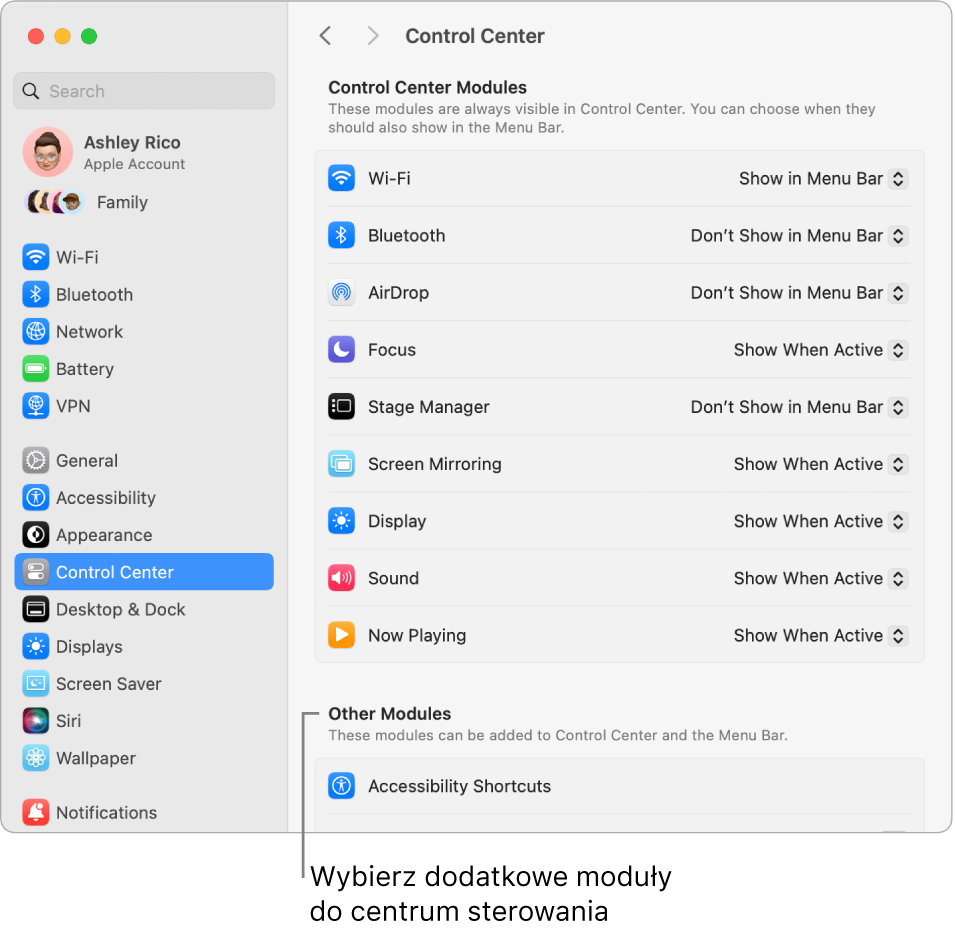
Task: Click the General gear icon in sidebar
Action: tap(36, 460)
